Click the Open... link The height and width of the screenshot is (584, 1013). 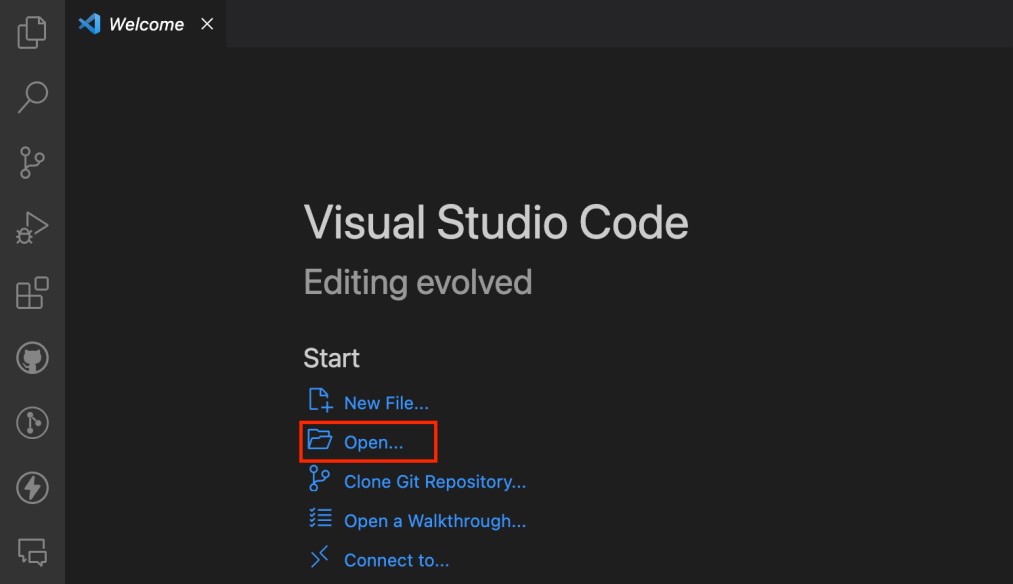click(373, 443)
